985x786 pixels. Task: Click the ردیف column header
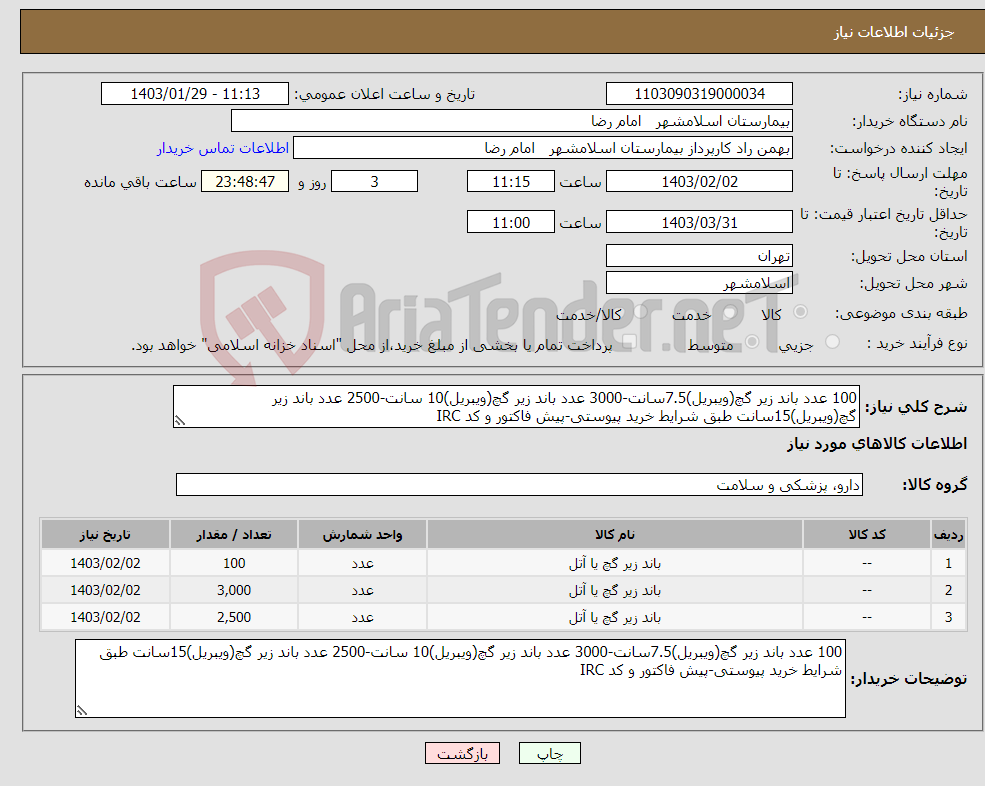(x=949, y=534)
